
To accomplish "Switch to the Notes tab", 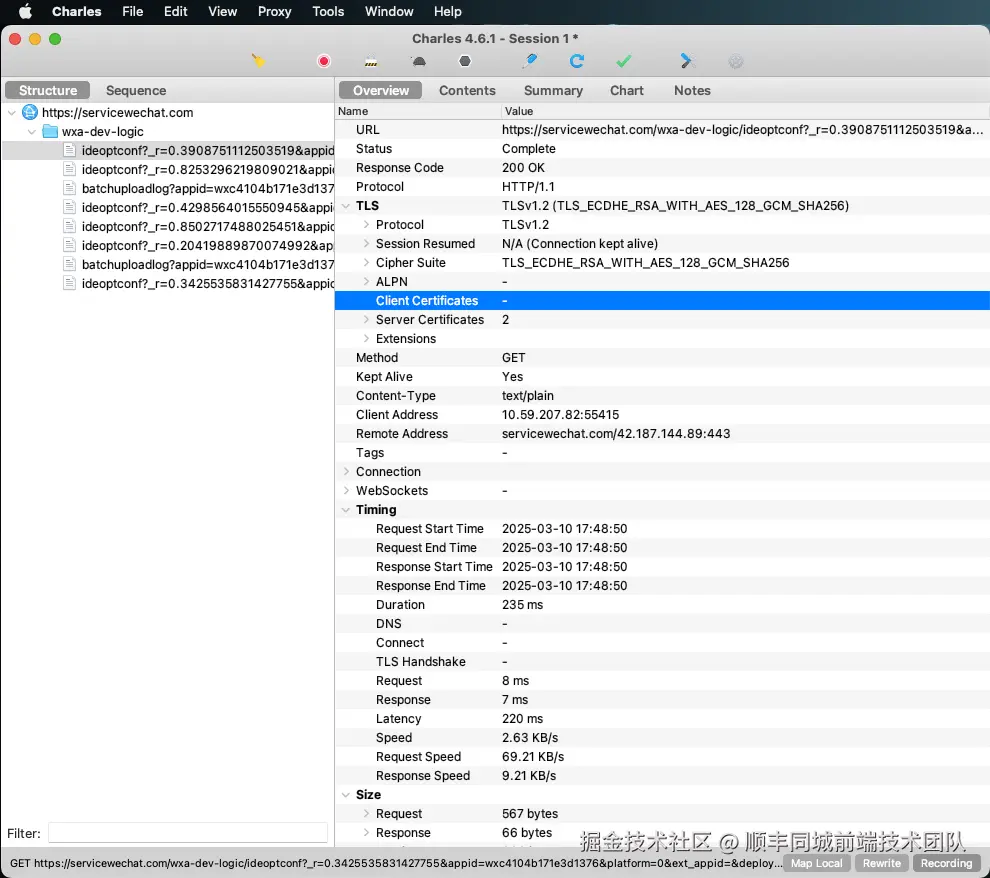I will click(692, 90).
